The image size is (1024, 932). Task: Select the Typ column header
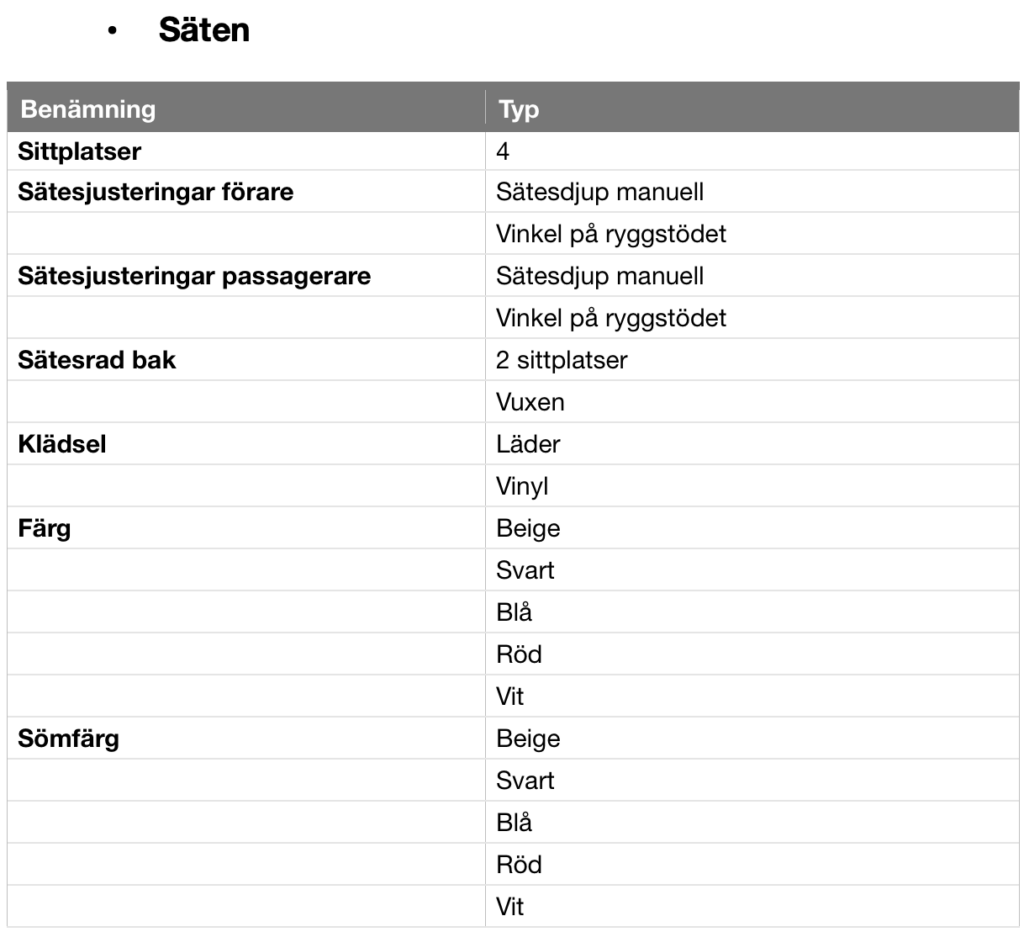coord(519,109)
